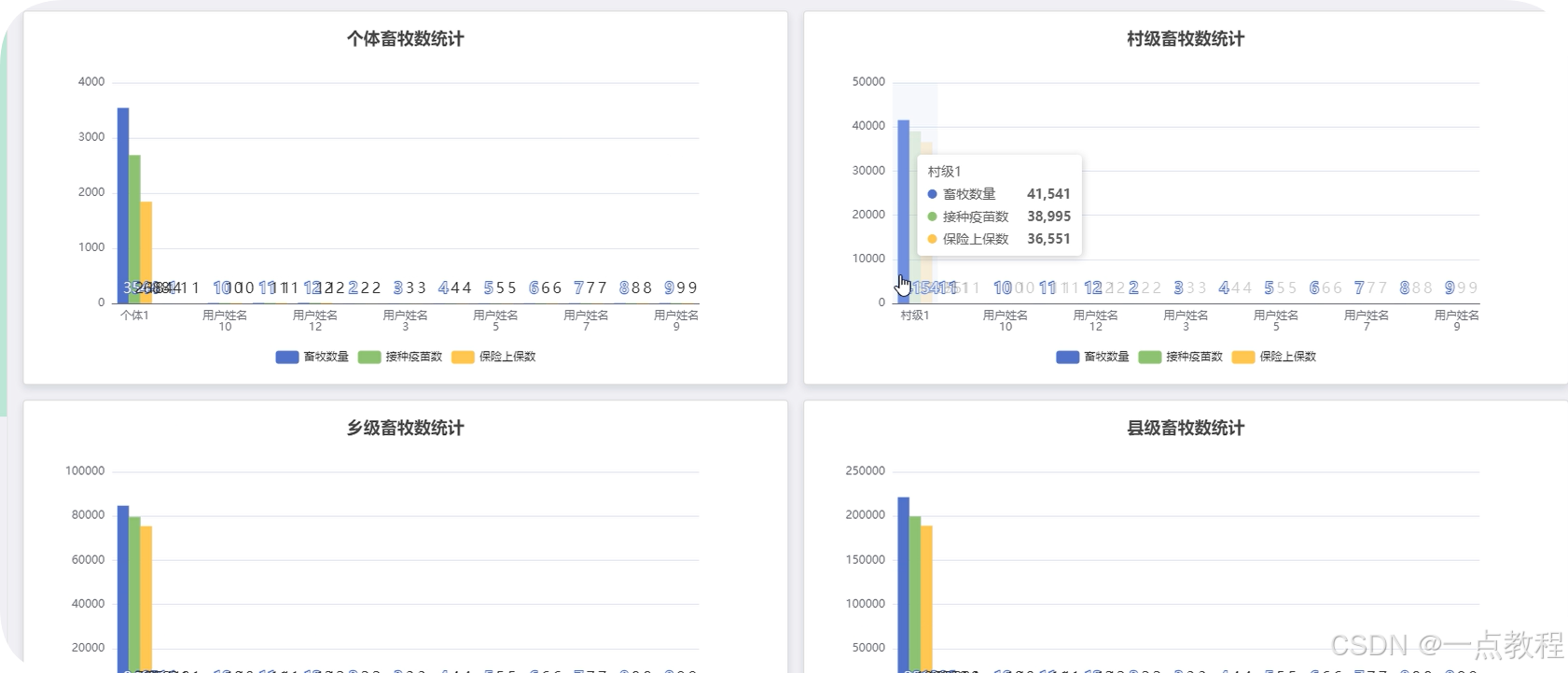
Task: Click 用户姓名 7 label in 村级畜牧数统计 chart
Action: tap(1367, 321)
